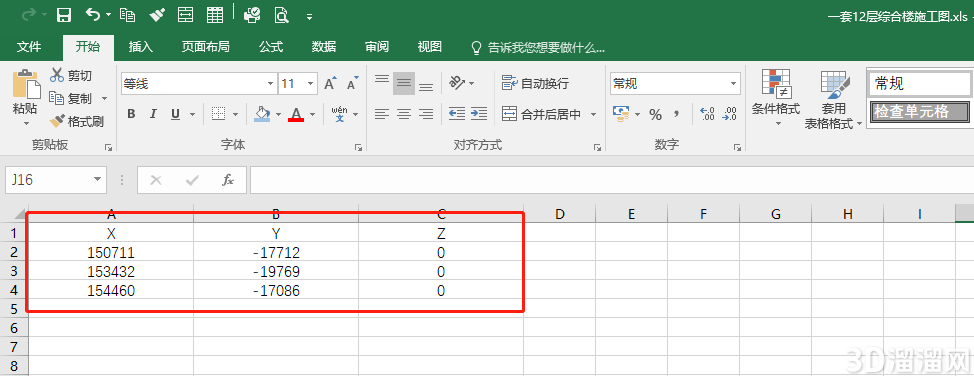
Task: Expand underline style dropdown arrow
Action: click(192, 114)
